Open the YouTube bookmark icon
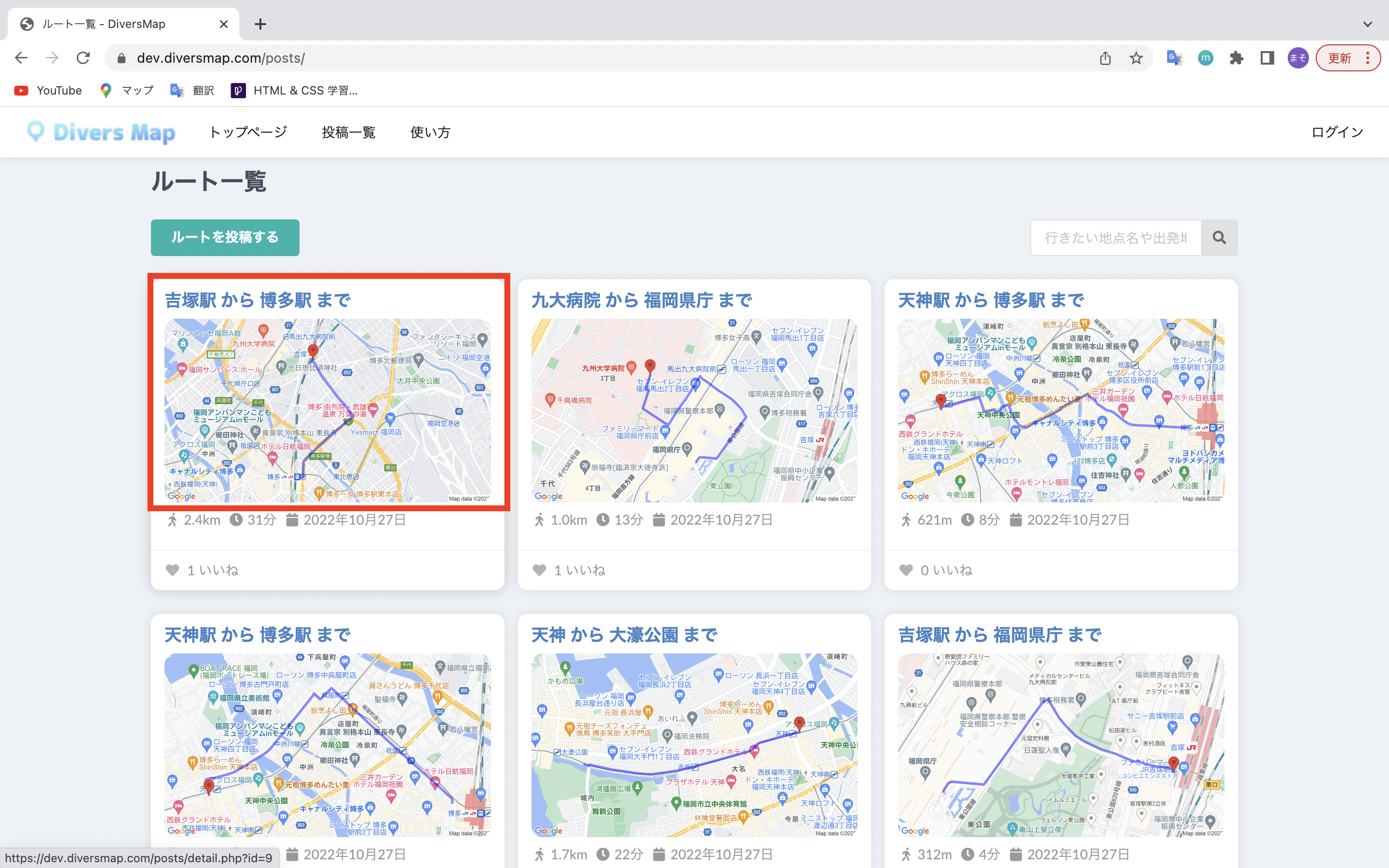Screen dimensions: 1389x868 [21, 90]
